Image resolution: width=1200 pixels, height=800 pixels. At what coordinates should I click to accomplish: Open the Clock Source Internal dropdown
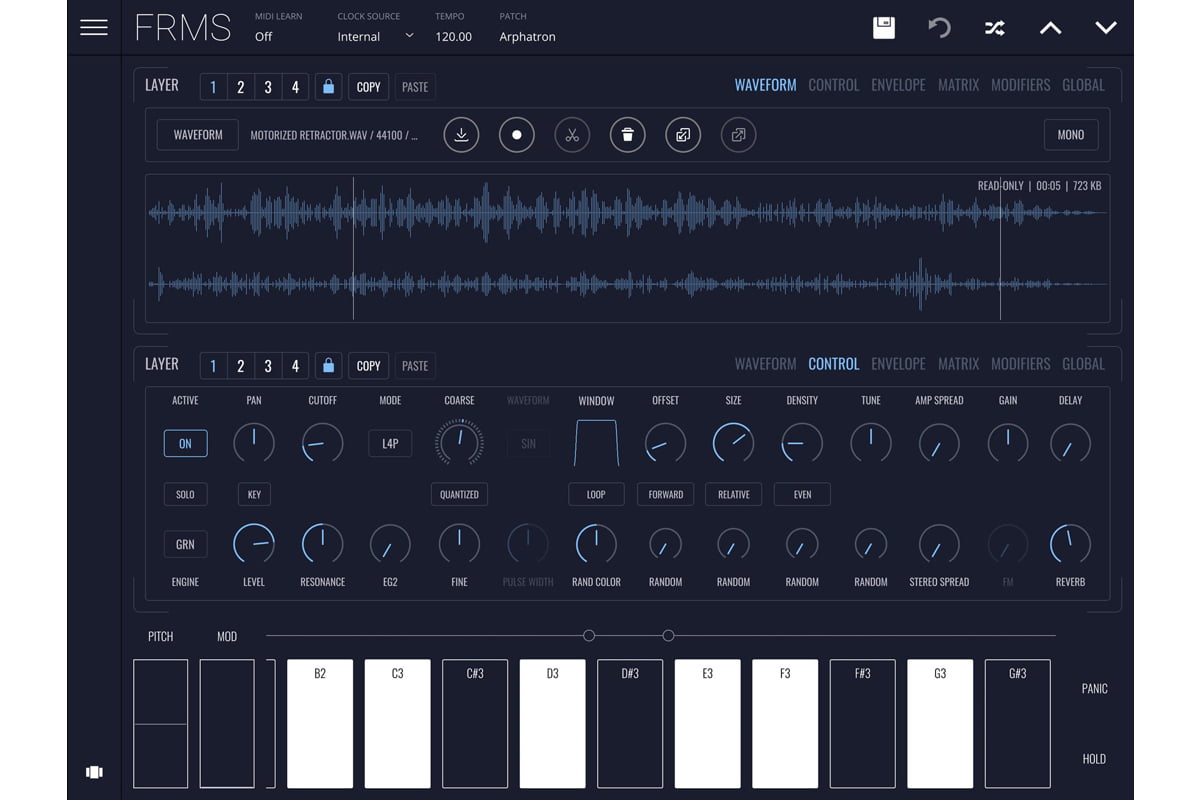coord(375,36)
